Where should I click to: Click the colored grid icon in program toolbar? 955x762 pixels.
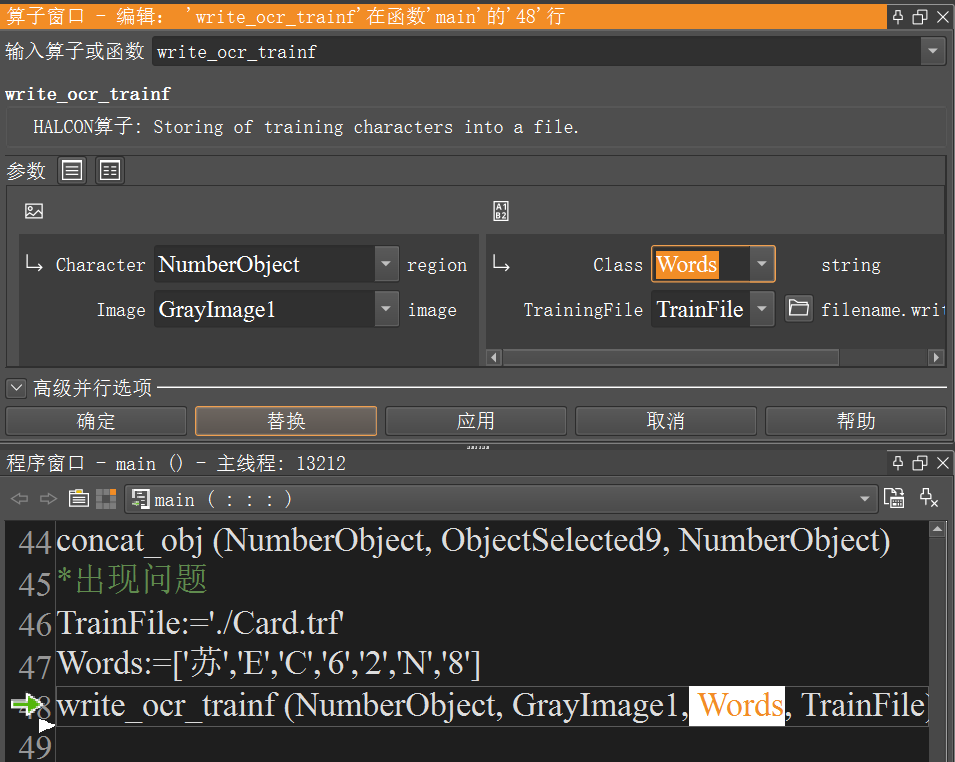106,499
